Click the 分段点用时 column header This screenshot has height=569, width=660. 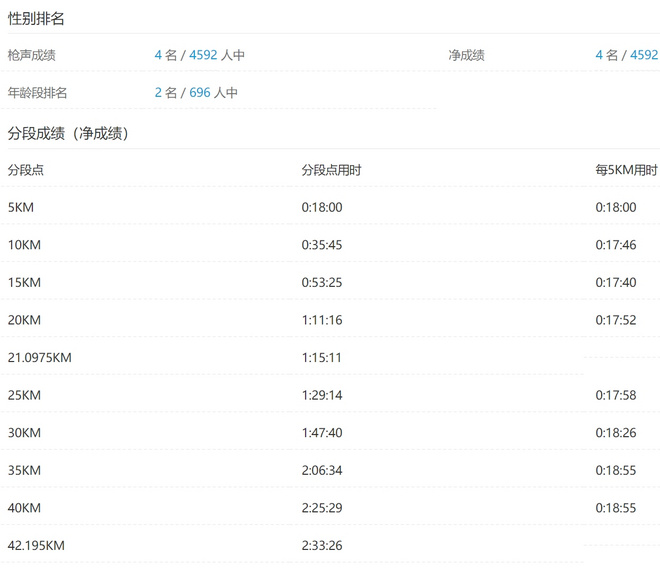331,170
